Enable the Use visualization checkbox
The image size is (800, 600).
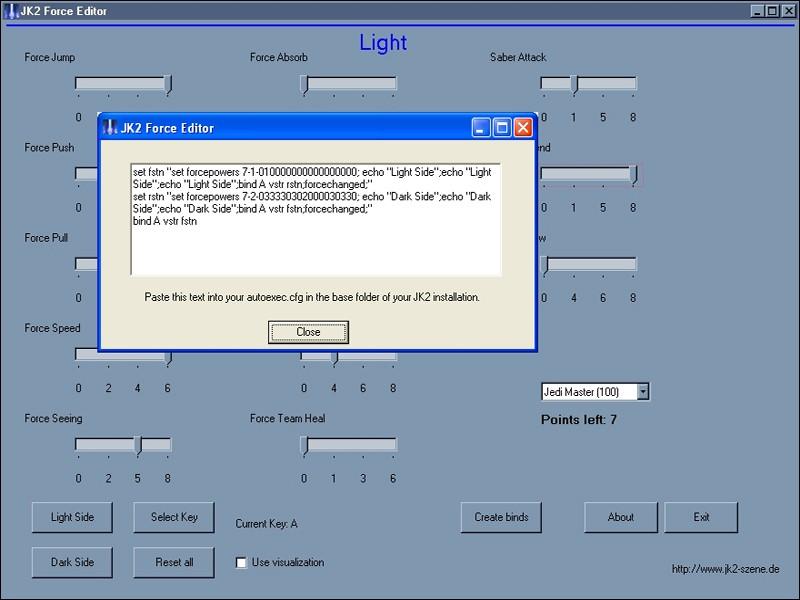(x=241, y=563)
